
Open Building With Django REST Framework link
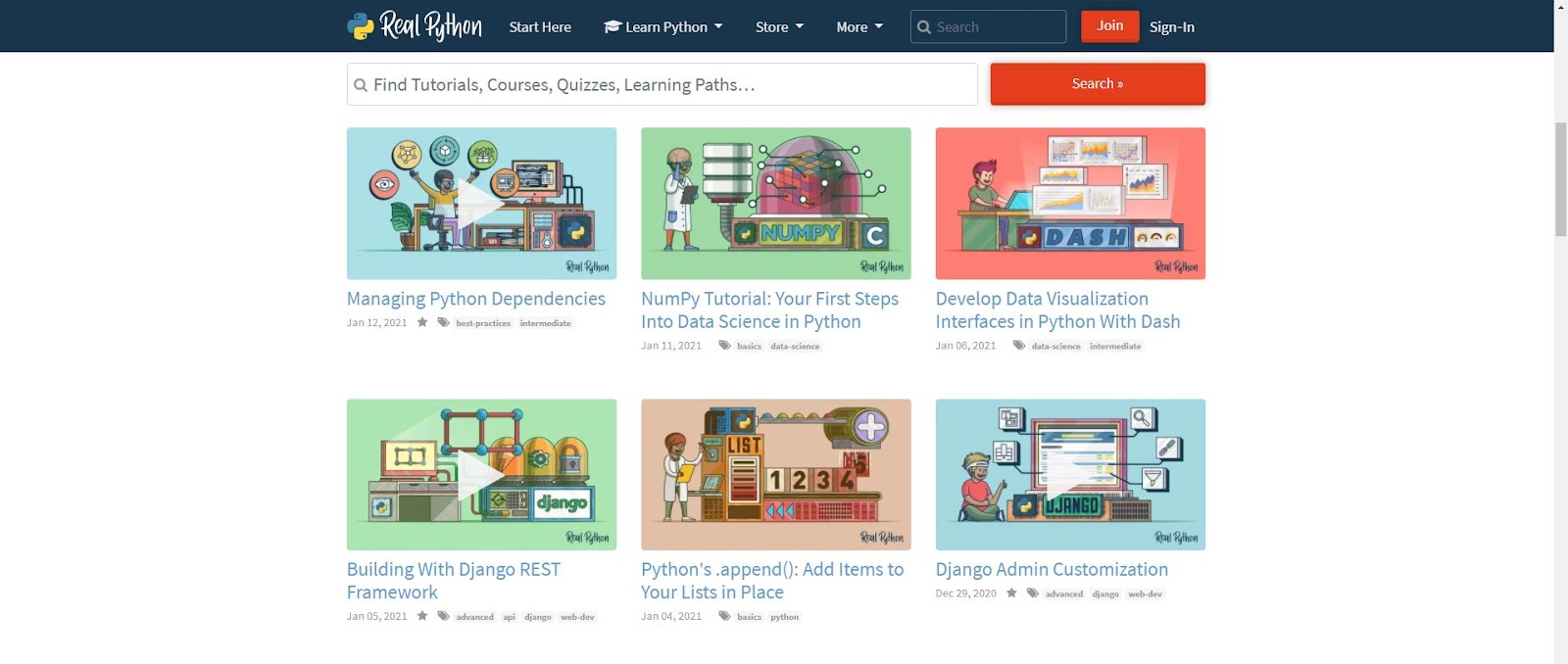point(454,581)
